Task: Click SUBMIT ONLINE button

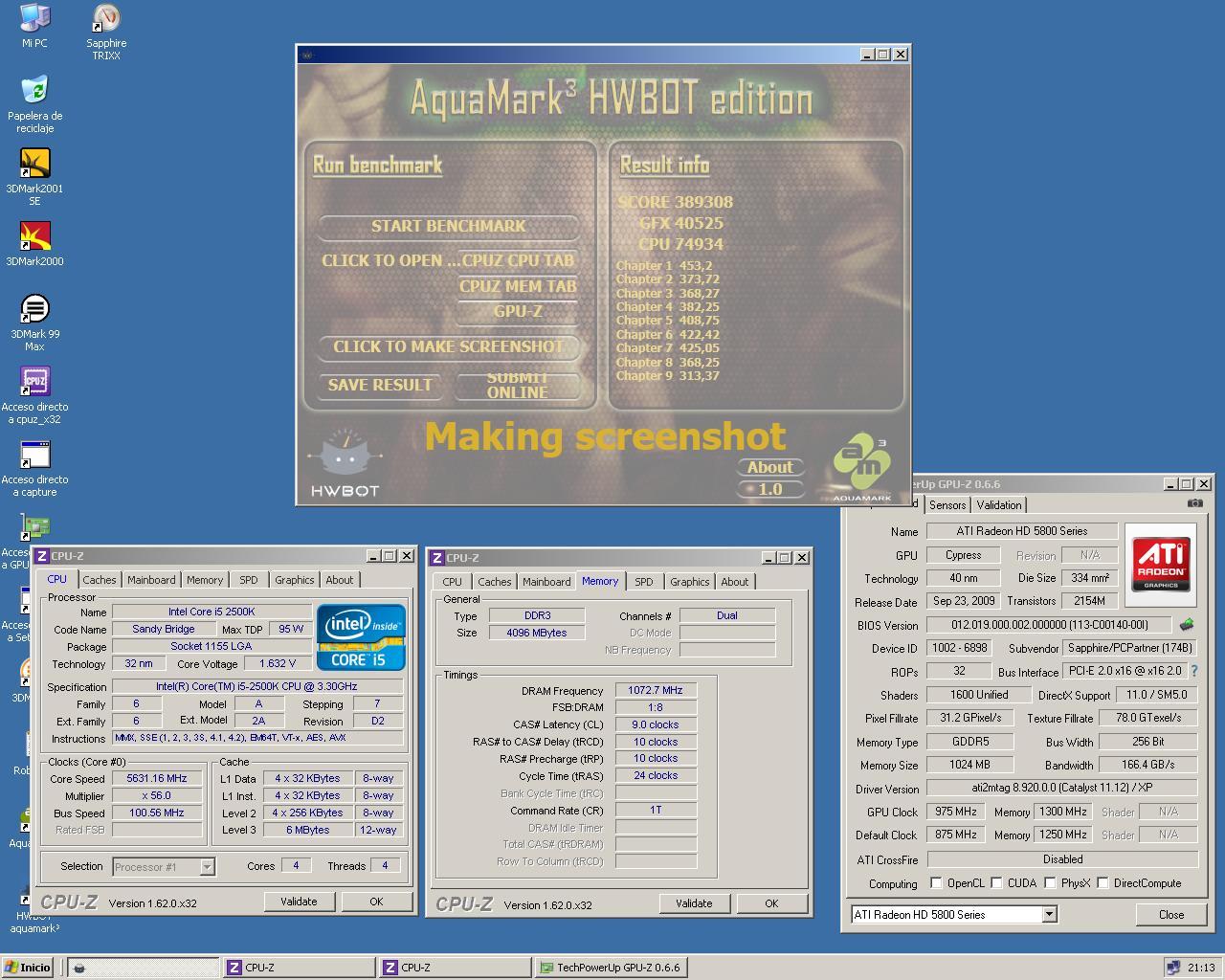Action: pos(517,386)
